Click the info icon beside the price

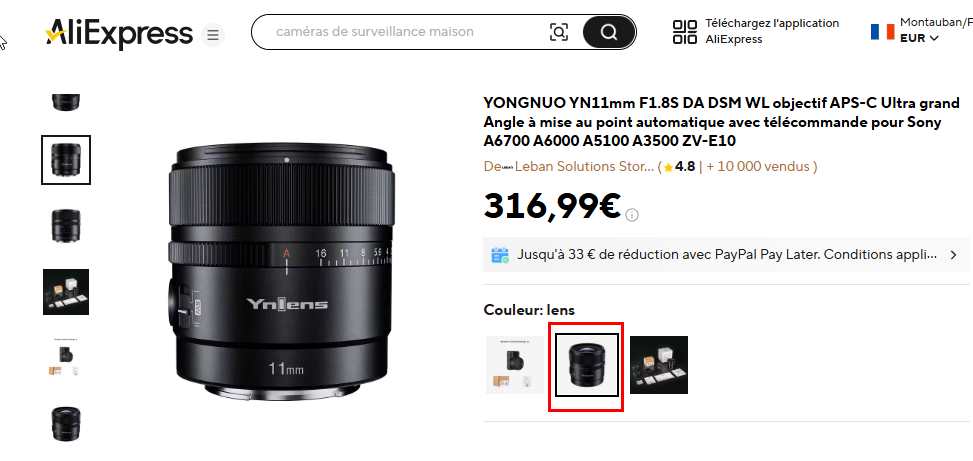click(x=632, y=215)
